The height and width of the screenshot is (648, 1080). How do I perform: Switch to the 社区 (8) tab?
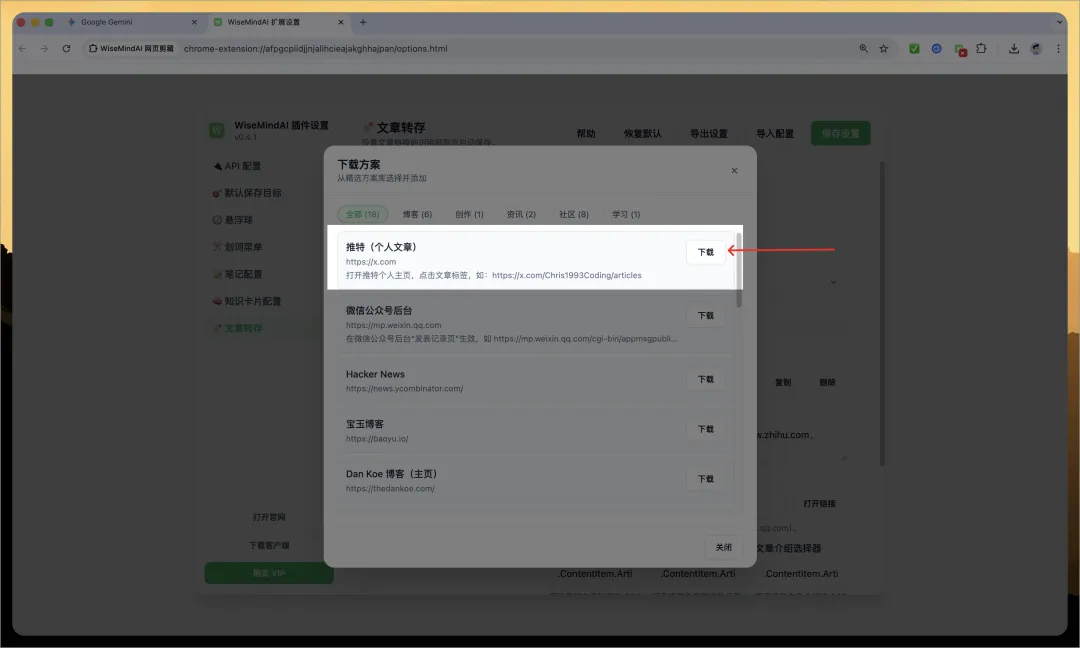click(572, 213)
